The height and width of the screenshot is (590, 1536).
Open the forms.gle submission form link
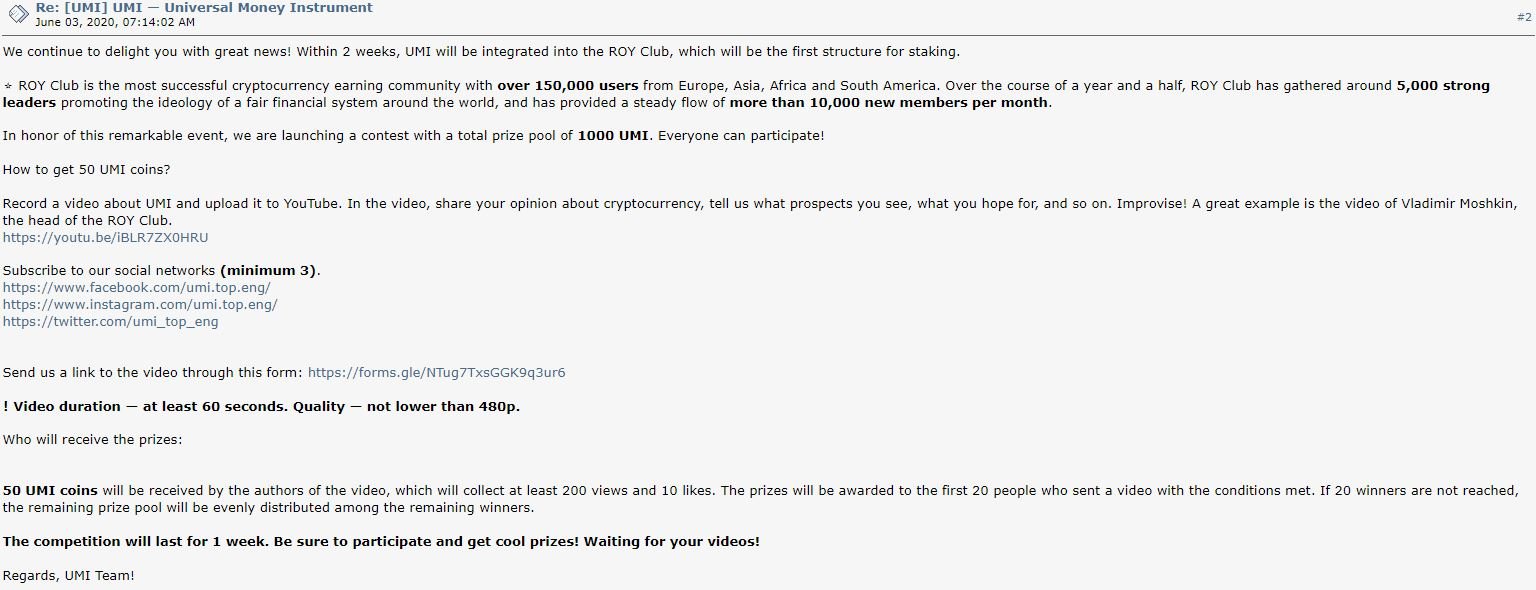(x=436, y=373)
